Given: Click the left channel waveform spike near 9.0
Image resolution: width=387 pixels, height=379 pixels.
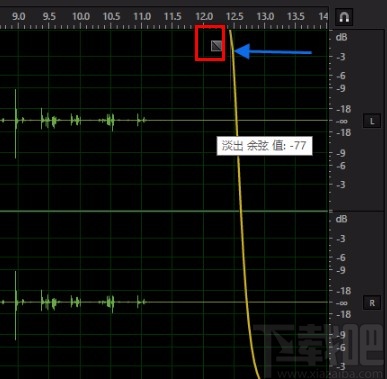Looking at the screenshot, I should [x=15, y=123].
